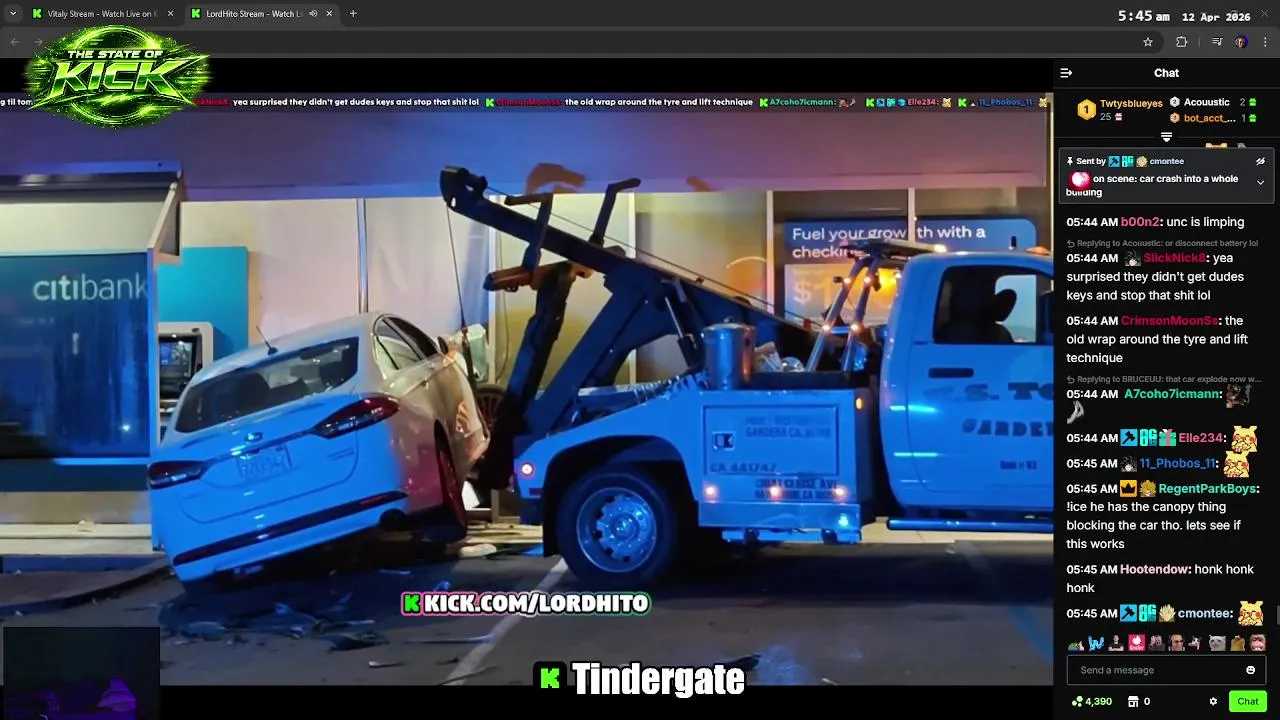The image size is (1280, 720).
Task: Insert the monkey face quick emote
Action: click(x=1258, y=643)
